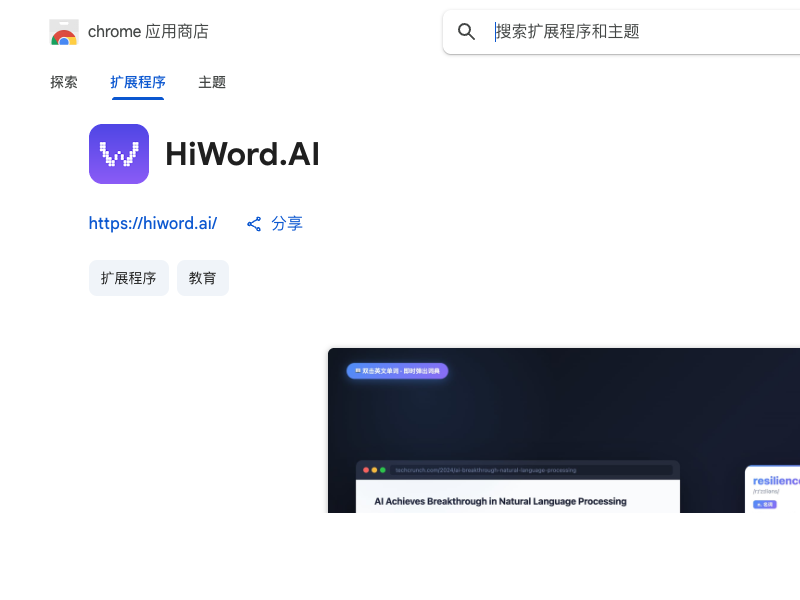This screenshot has width=800, height=600.
Task: Click the HiWord.AI title text
Action: point(242,154)
